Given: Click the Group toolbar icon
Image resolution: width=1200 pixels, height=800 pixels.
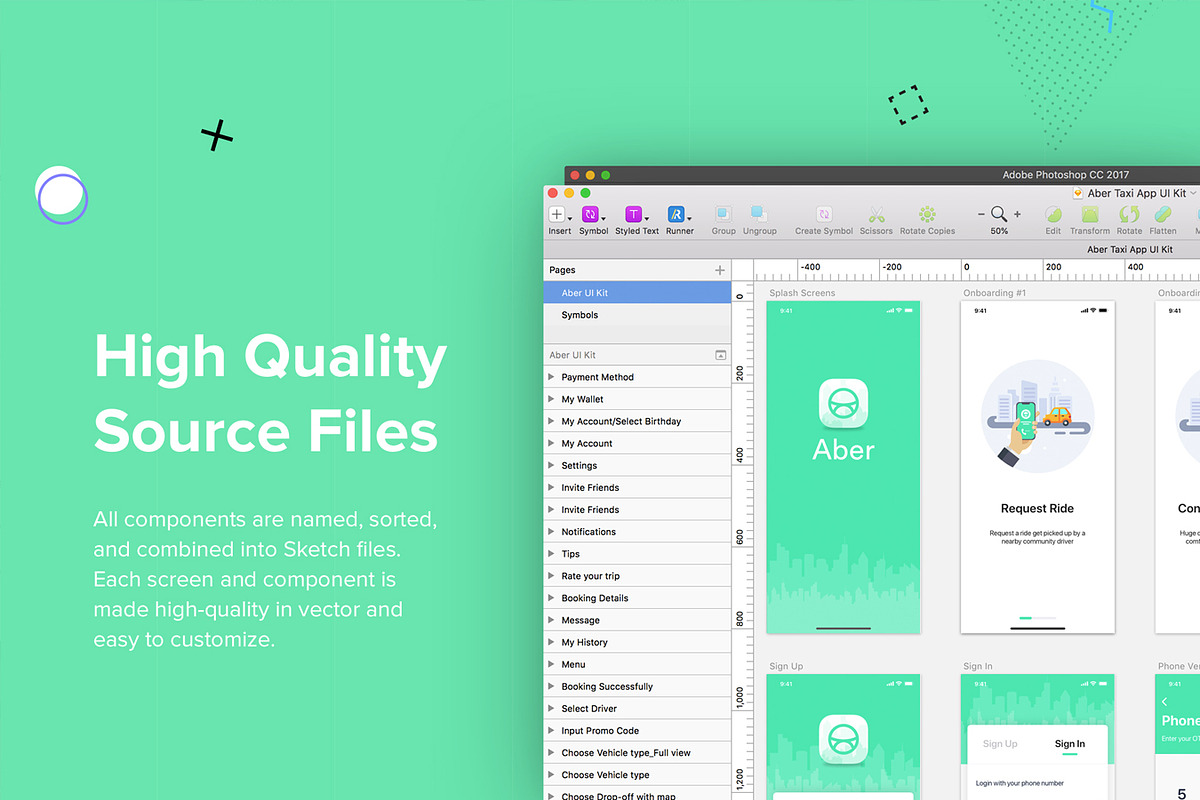Looking at the screenshot, I should 723,214.
